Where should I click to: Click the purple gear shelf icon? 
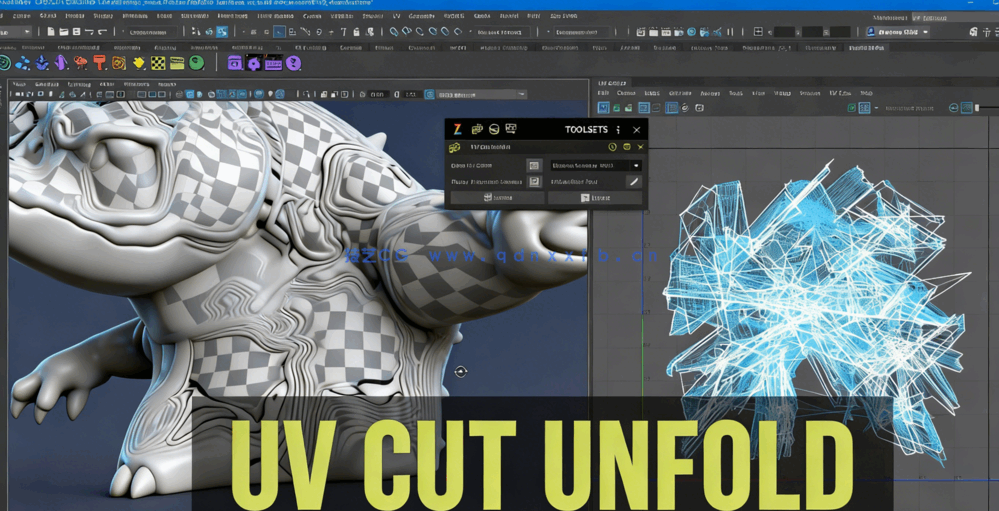(254, 62)
